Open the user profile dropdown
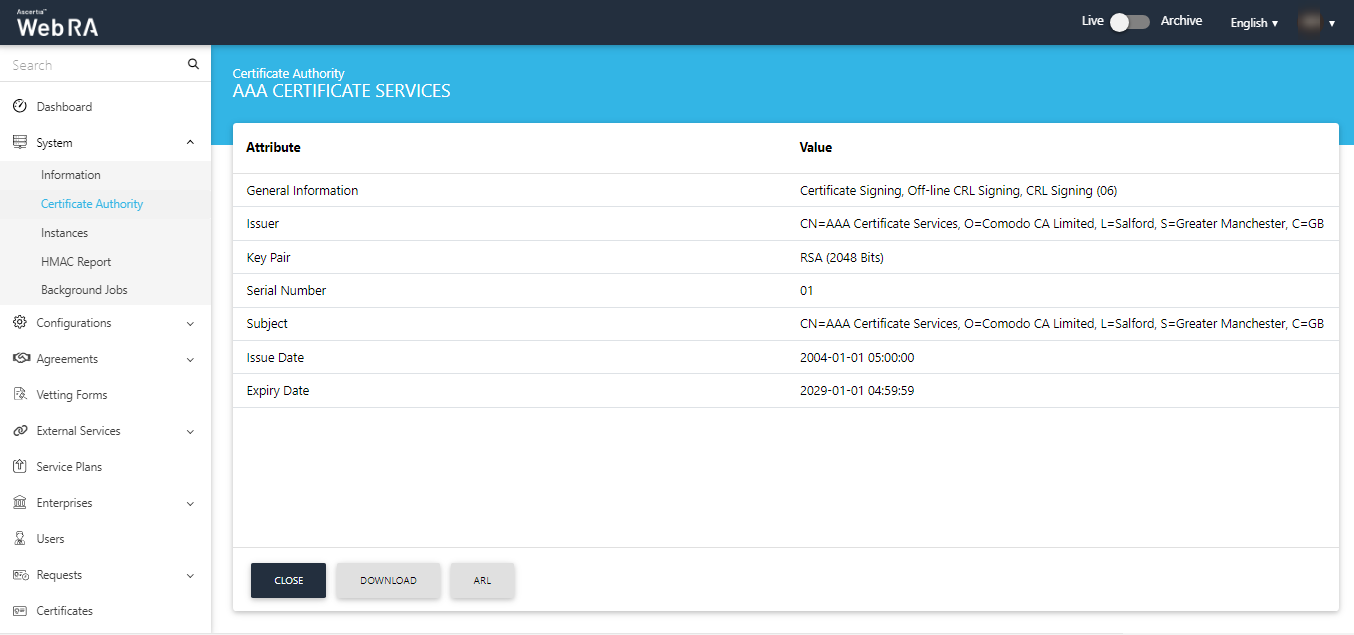Screen dimensions: 1354x635 tap(1317, 22)
